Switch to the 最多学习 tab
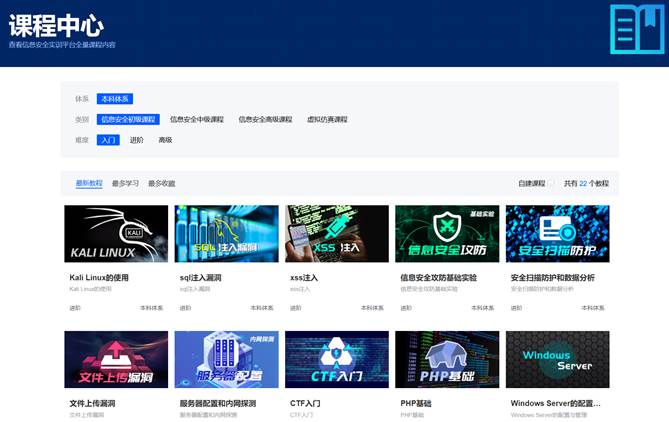Viewport: 669px width, 422px height. tap(125, 184)
